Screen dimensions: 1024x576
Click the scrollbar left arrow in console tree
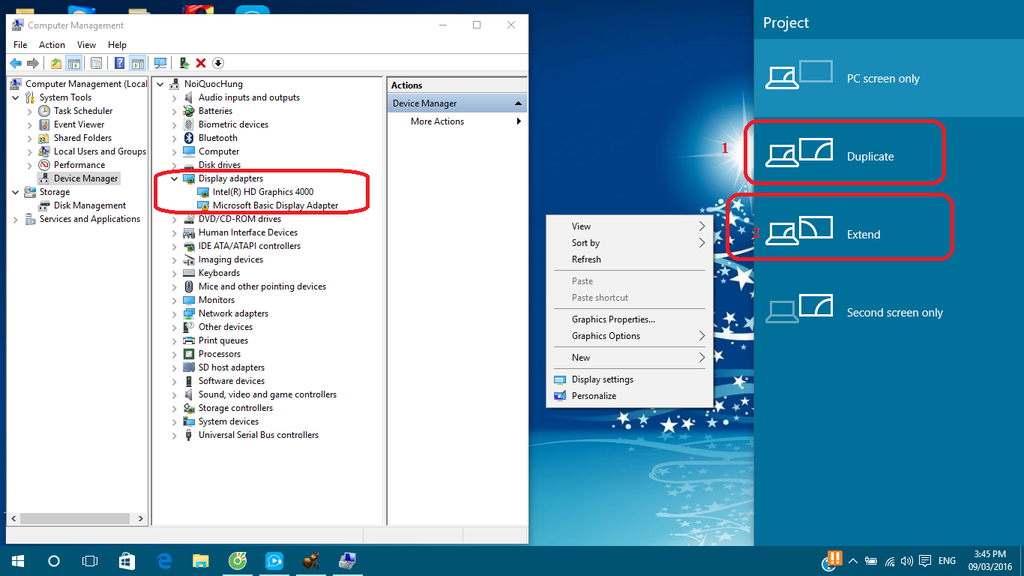[x=14, y=519]
